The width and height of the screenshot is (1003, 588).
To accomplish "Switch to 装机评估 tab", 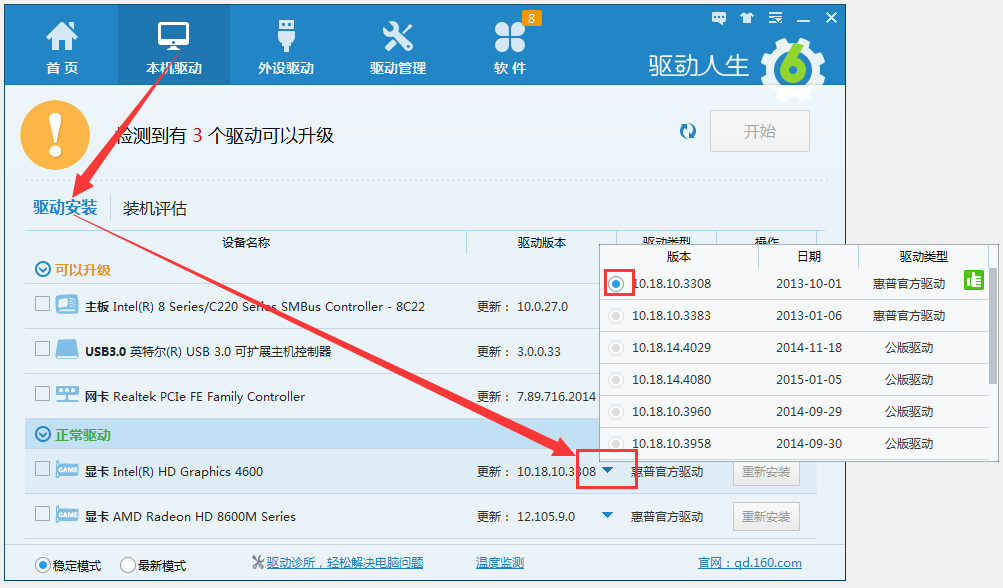I will [x=155, y=209].
